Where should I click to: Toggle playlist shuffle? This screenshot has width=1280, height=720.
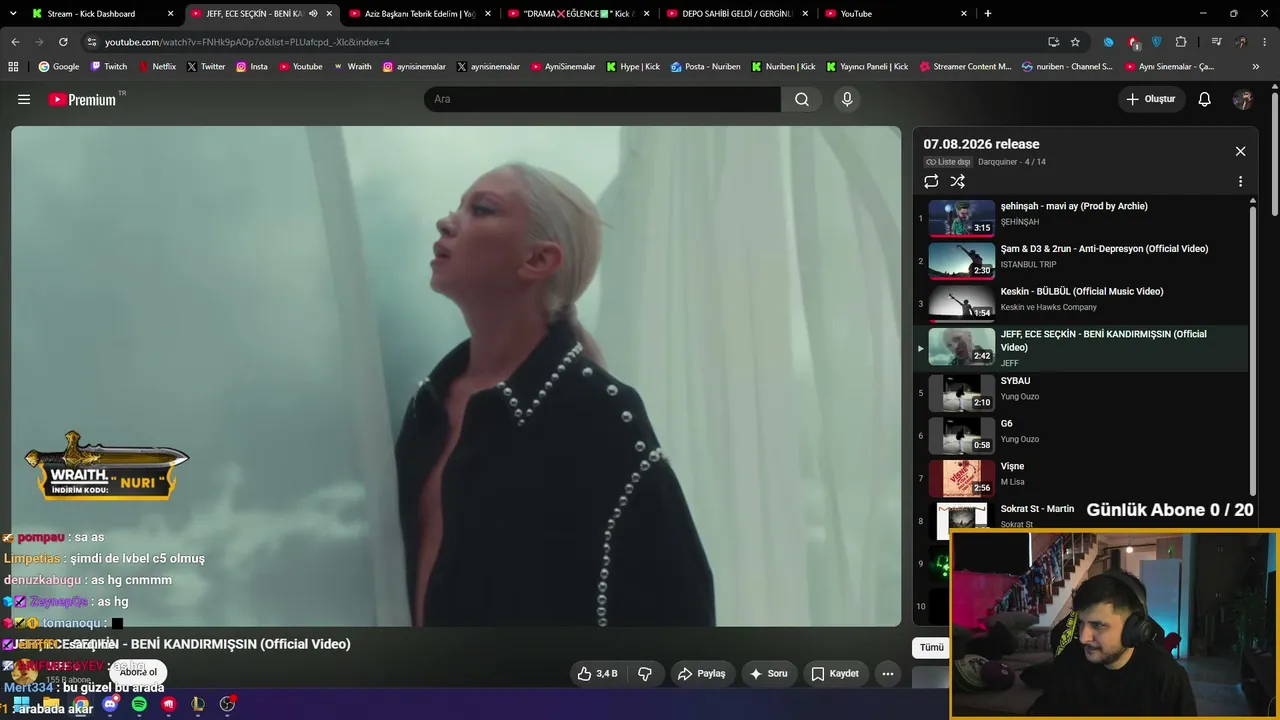(x=957, y=181)
